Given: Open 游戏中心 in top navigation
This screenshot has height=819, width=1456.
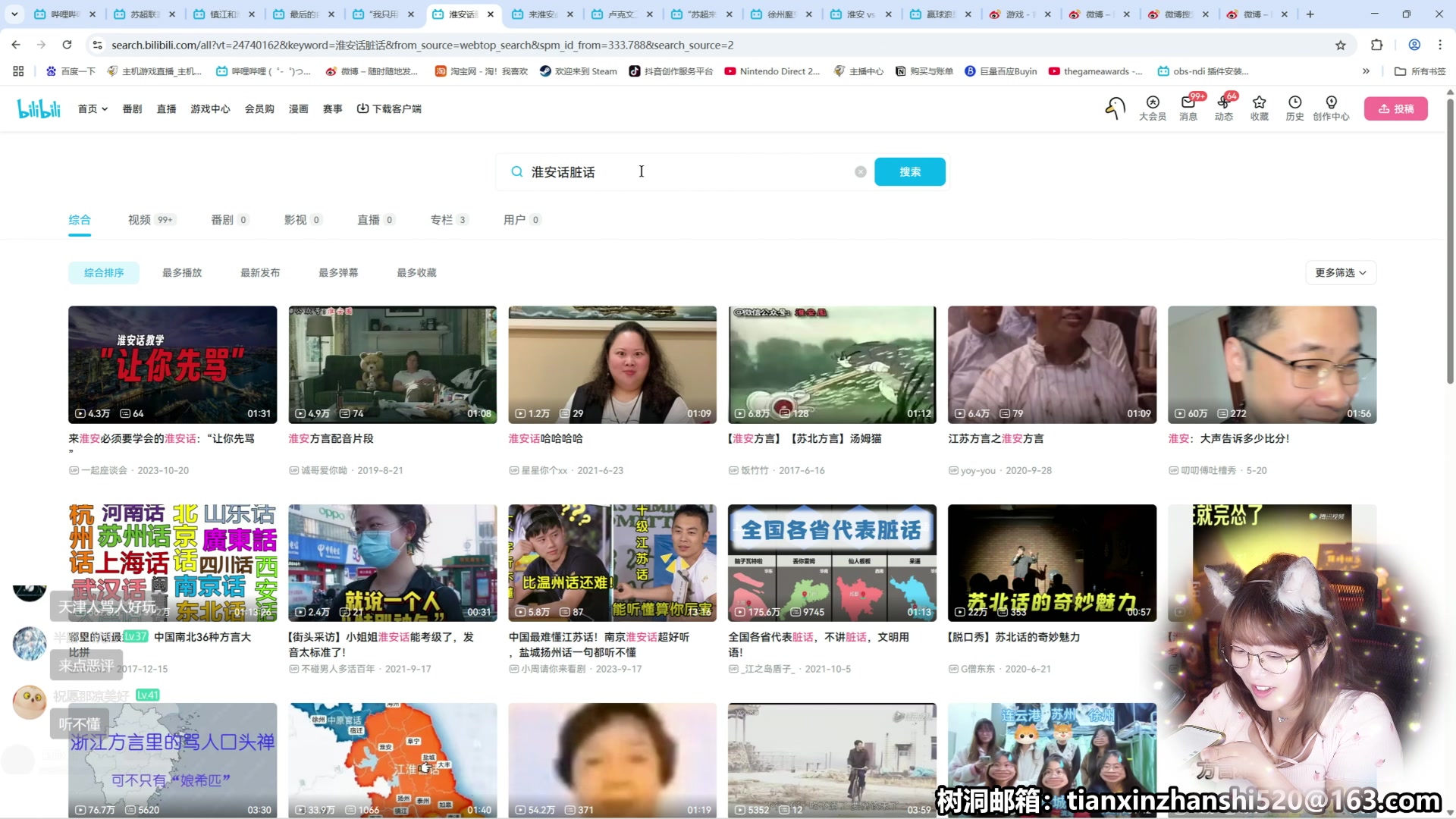Looking at the screenshot, I should point(210,109).
